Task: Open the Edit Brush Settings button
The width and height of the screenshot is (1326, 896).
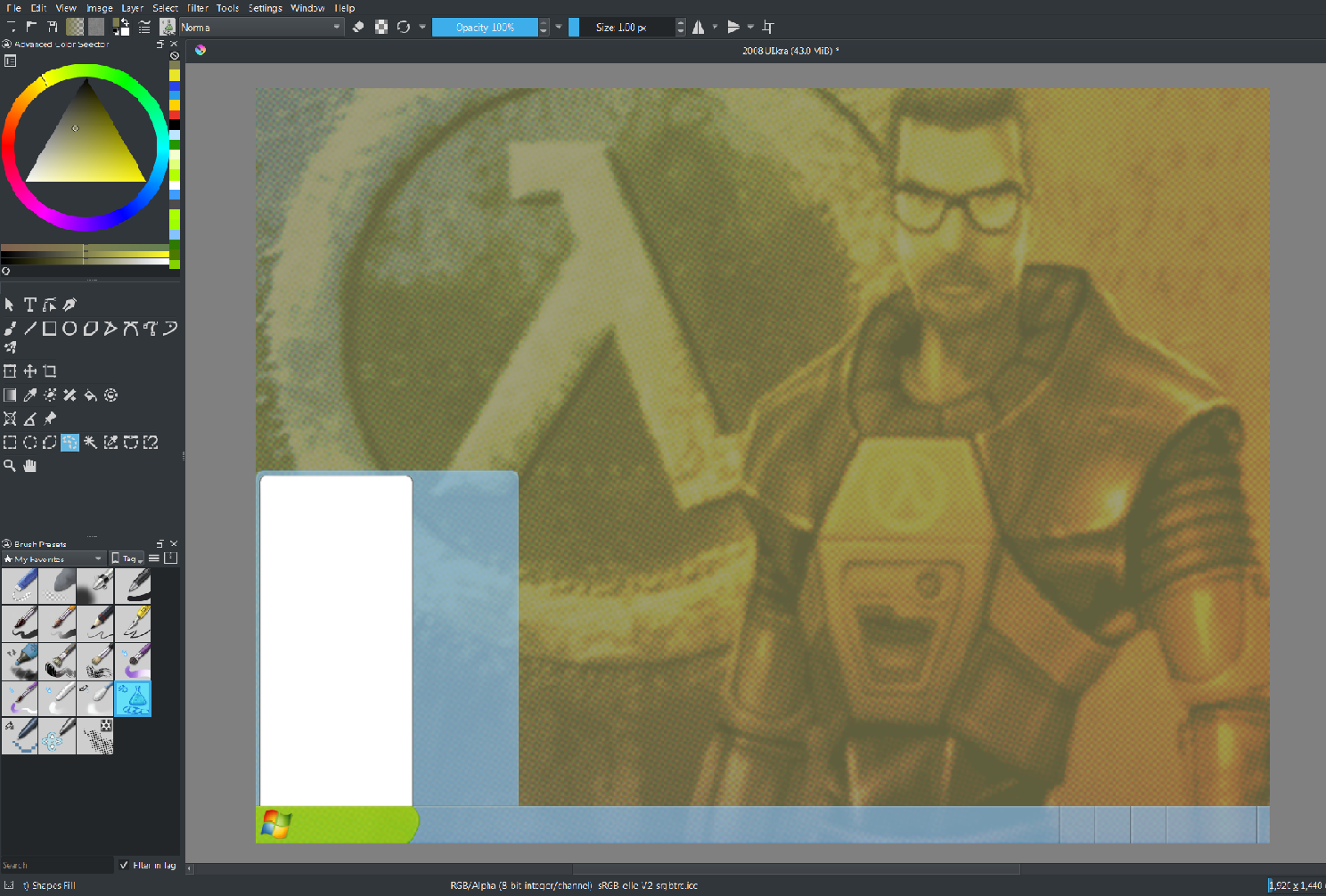Action: pos(144,28)
